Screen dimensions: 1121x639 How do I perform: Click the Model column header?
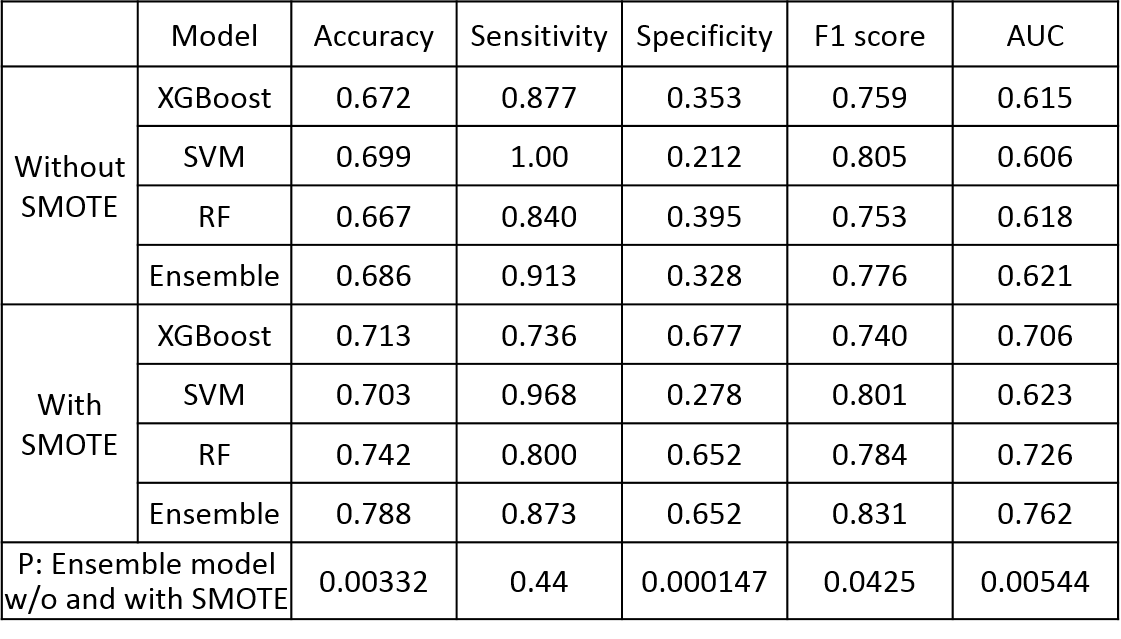(214, 37)
